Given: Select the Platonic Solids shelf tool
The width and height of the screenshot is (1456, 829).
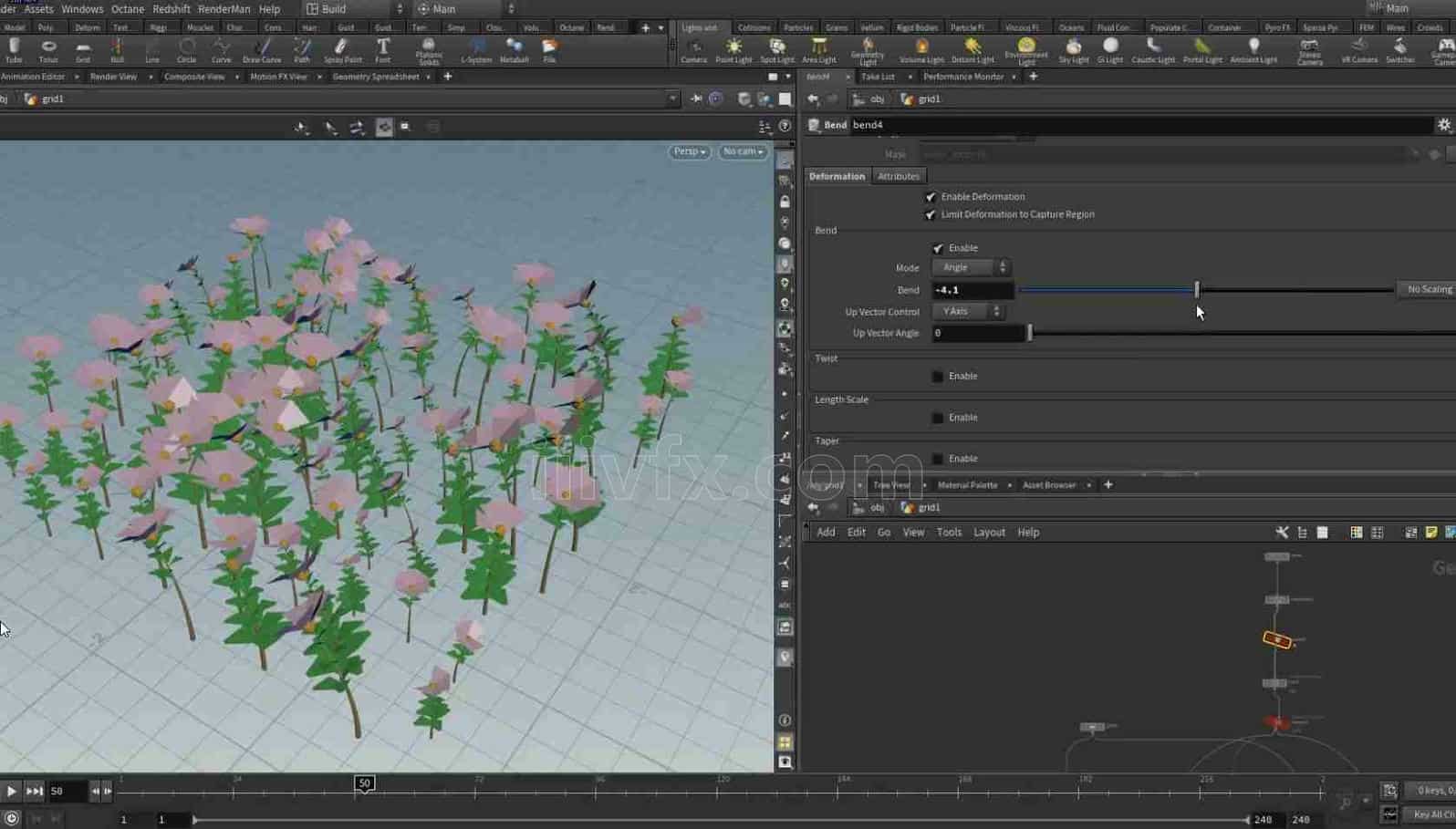Looking at the screenshot, I should [x=429, y=51].
